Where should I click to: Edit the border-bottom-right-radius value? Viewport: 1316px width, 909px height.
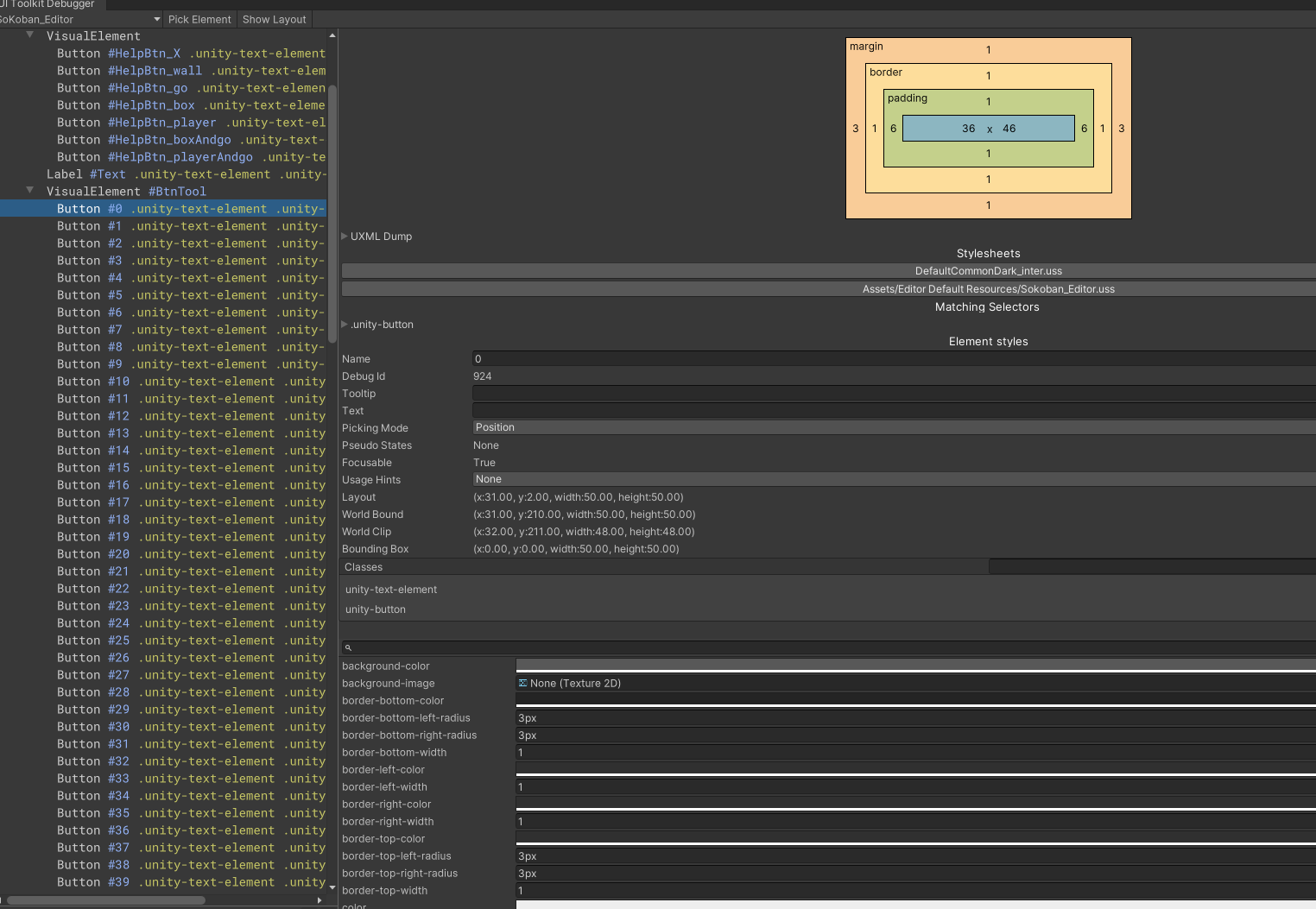point(916,735)
